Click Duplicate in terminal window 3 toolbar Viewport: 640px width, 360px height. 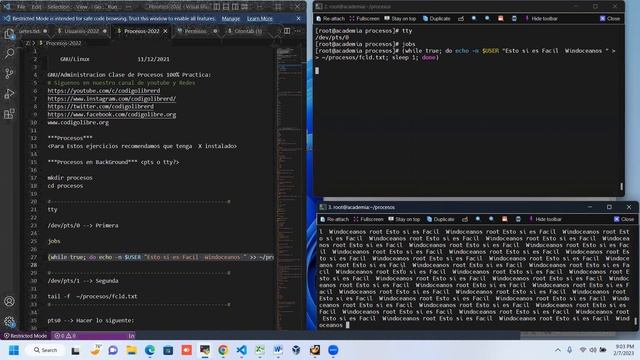pos(440,220)
